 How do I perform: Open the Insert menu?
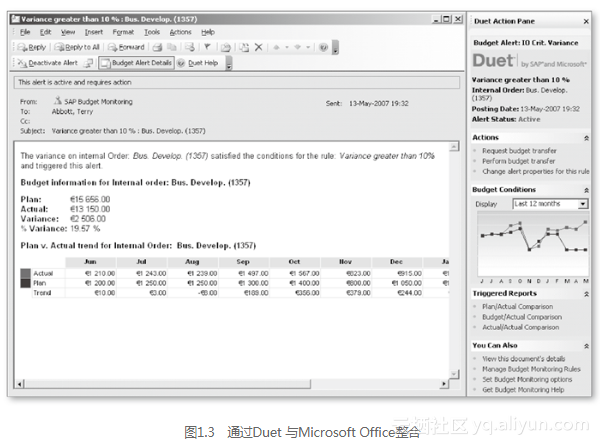click(94, 32)
